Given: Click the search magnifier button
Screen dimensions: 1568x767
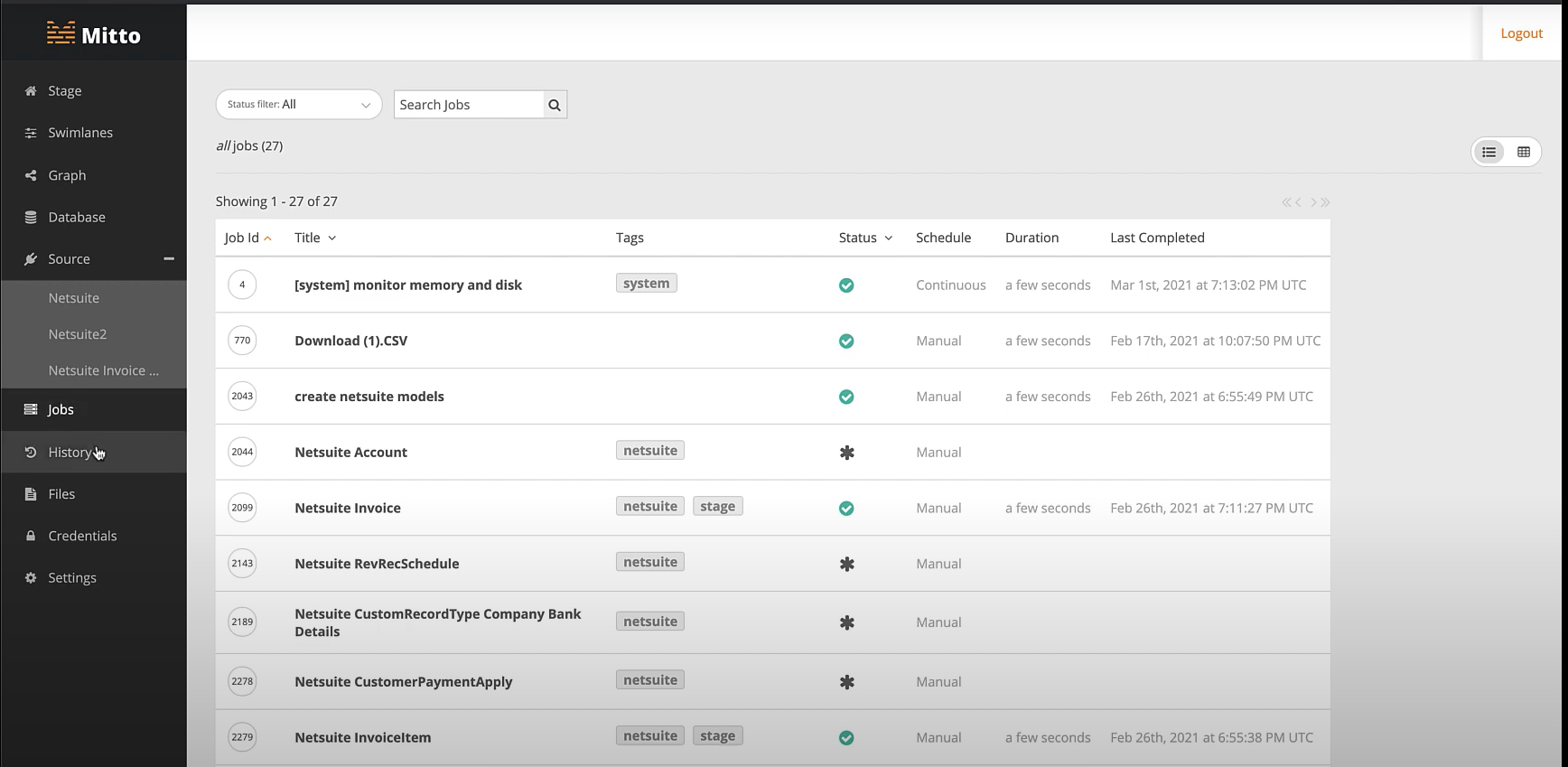Looking at the screenshot, I should point(555,105).
